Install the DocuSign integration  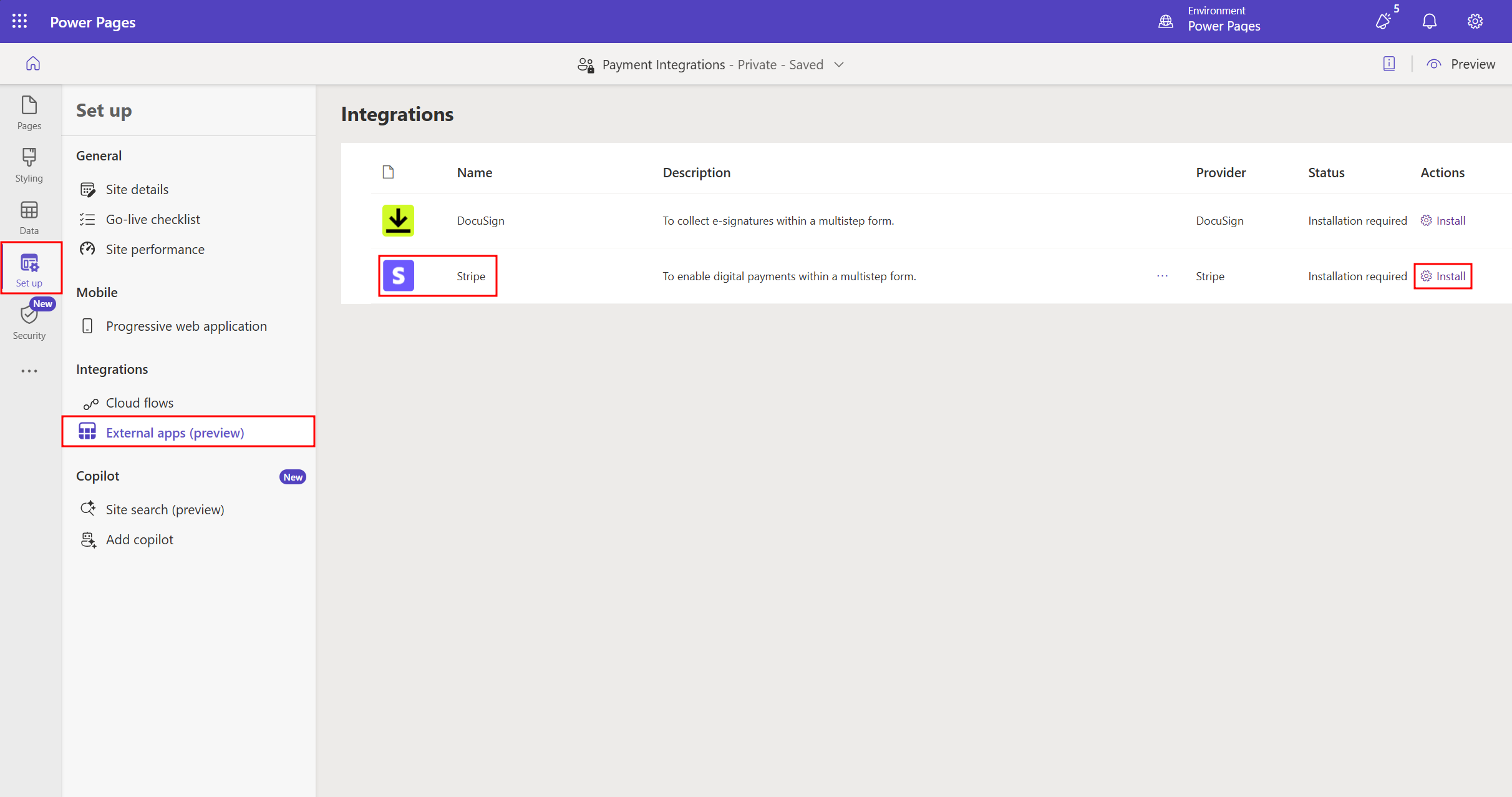[x=1443, y=220]
